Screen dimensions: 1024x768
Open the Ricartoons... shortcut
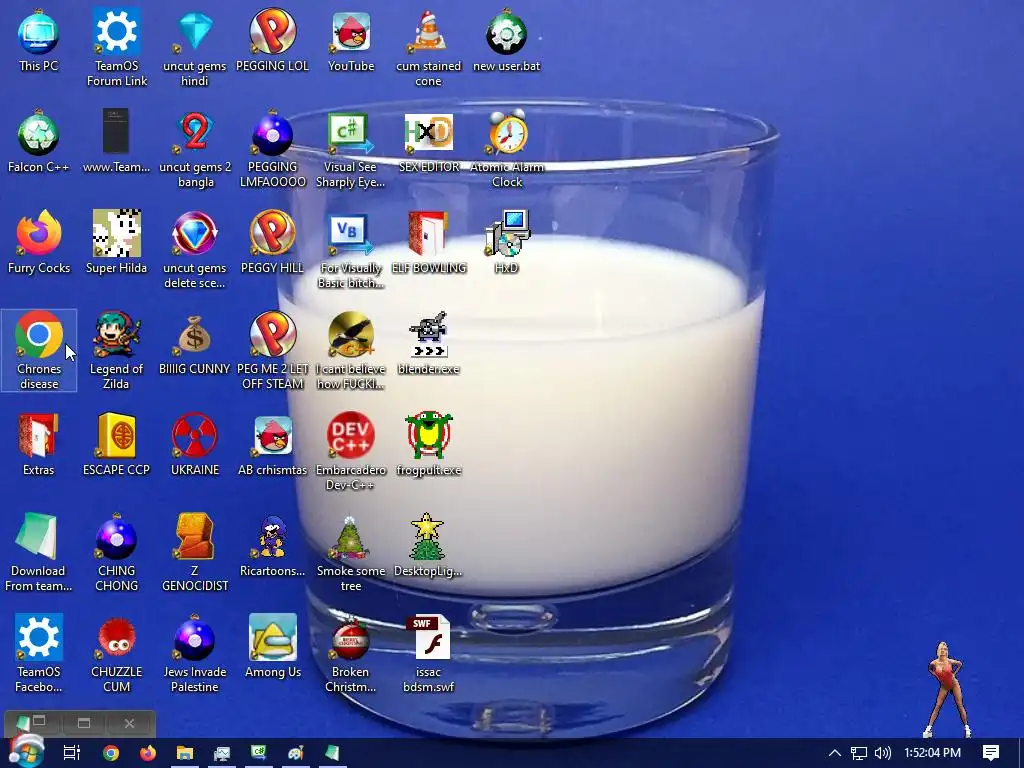click(x=272, y=546)
